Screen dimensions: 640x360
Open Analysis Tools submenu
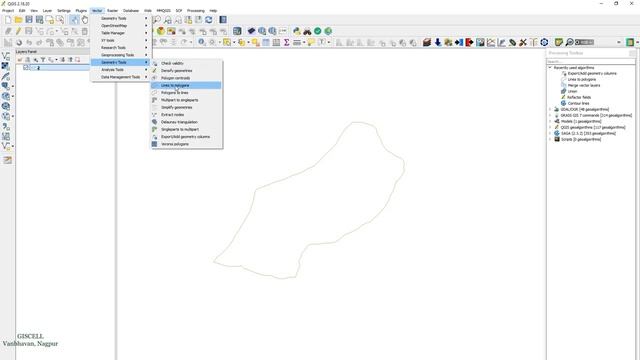pyautogui.click(x=121, y=70)
